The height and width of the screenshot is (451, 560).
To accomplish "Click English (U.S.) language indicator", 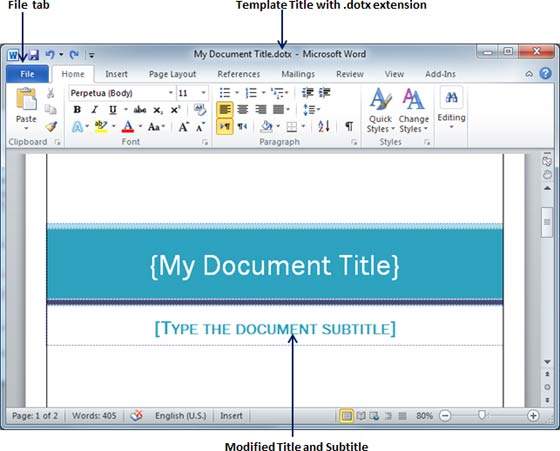I will click(x=181, y=416).
